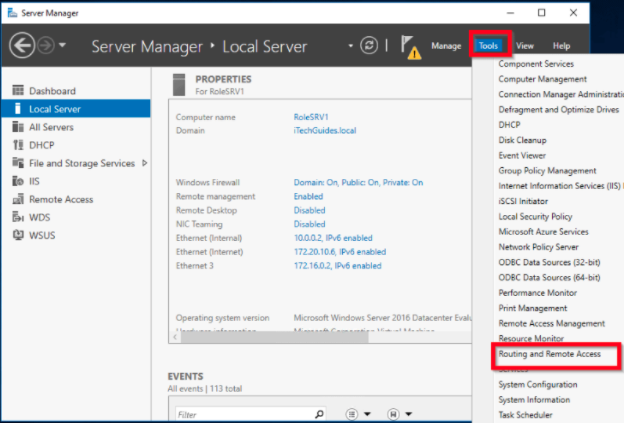Select the WSUS sidebar icon
624x424 pixels.
pyautogui.click(x=17, y=235)
